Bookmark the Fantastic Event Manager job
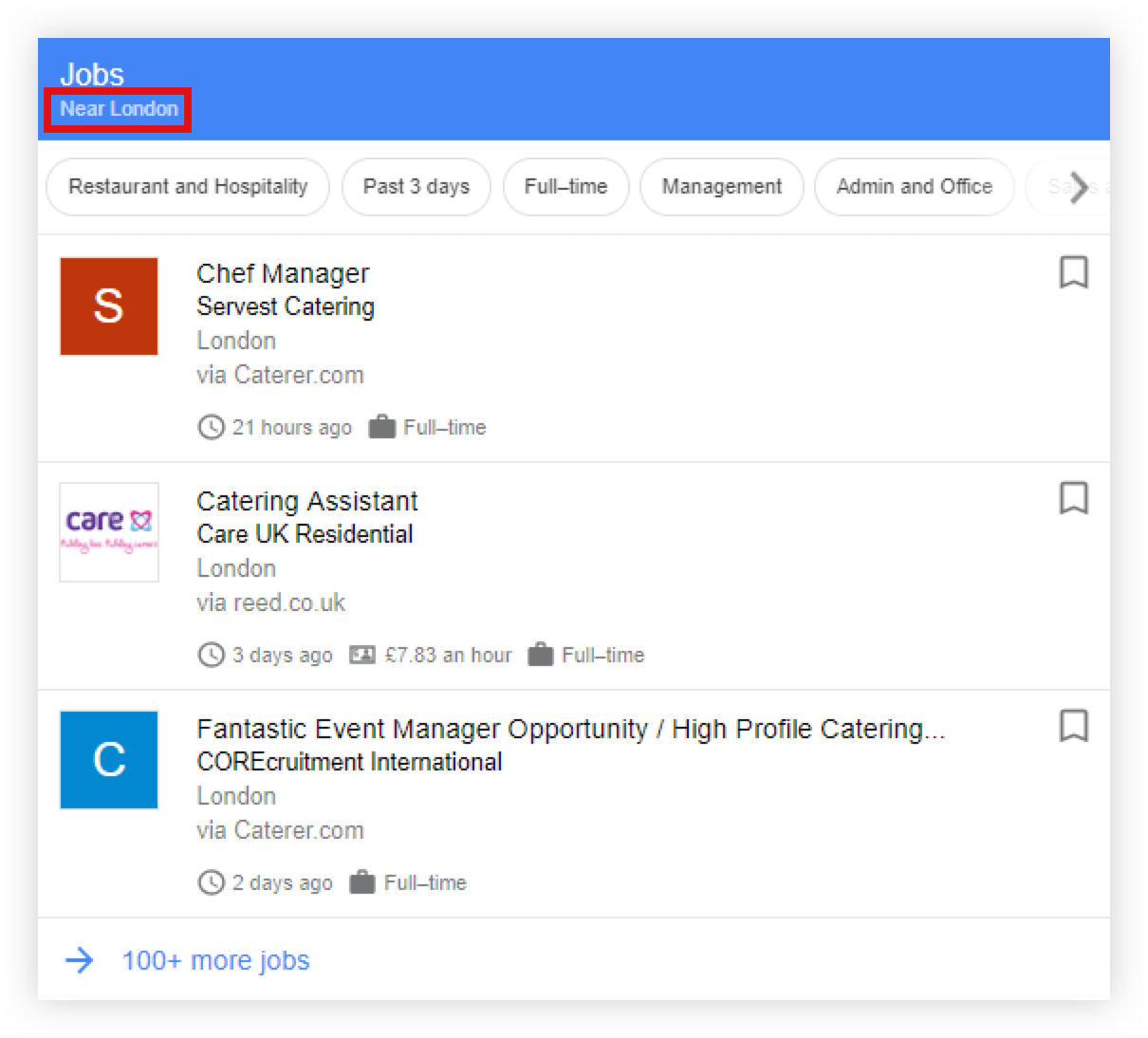This screenshot has height=1038, width=1148. (1073, 726)
